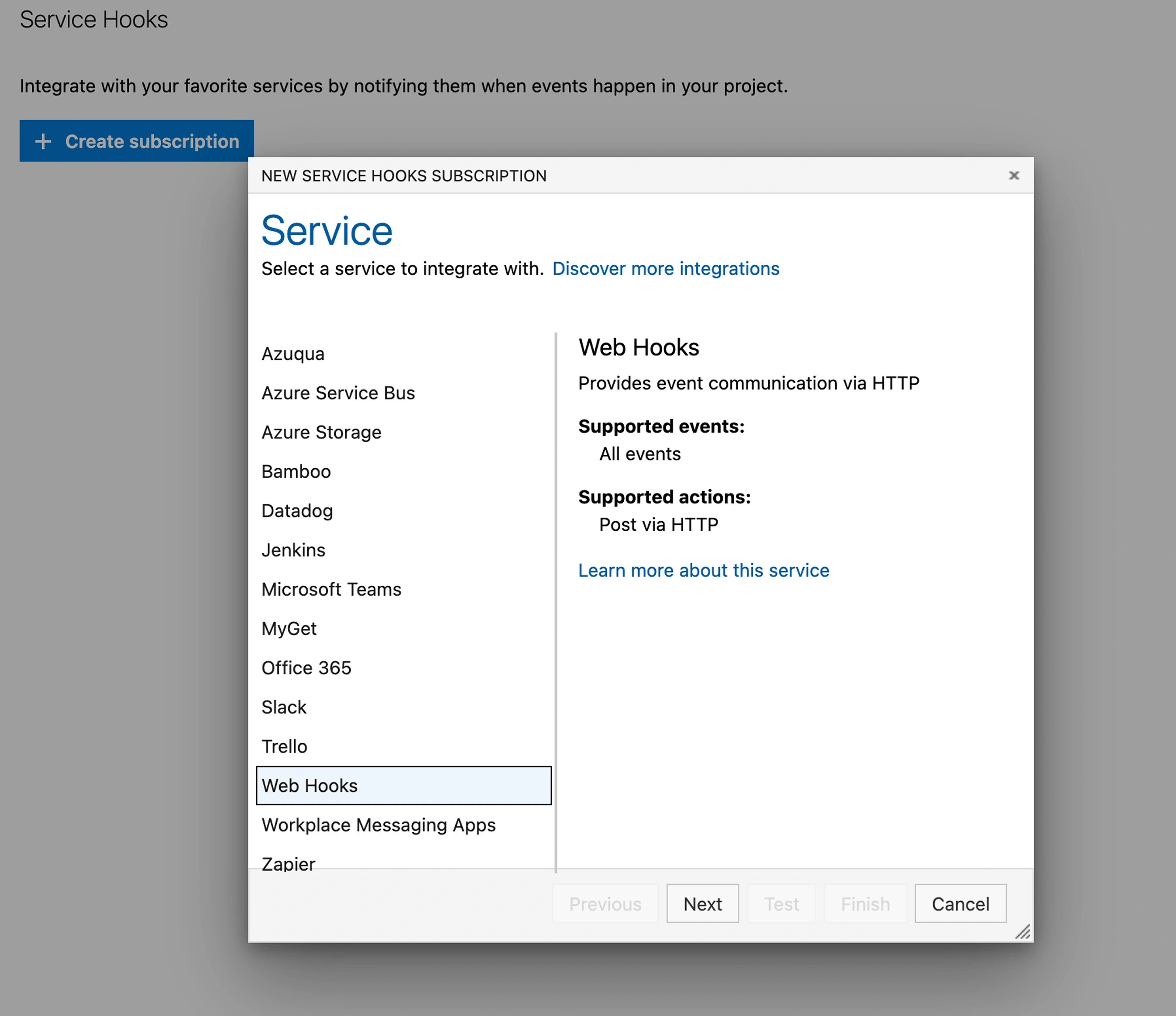Select Trello in the service list

(284, 747)
